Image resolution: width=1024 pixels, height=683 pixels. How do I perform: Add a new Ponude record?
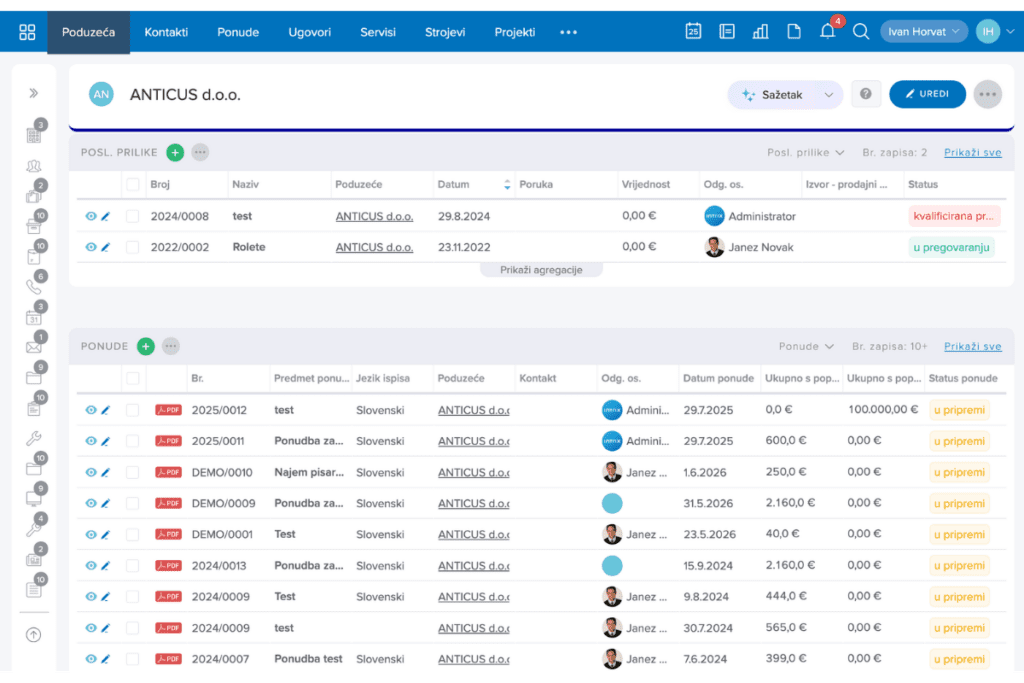coord(146,346)
